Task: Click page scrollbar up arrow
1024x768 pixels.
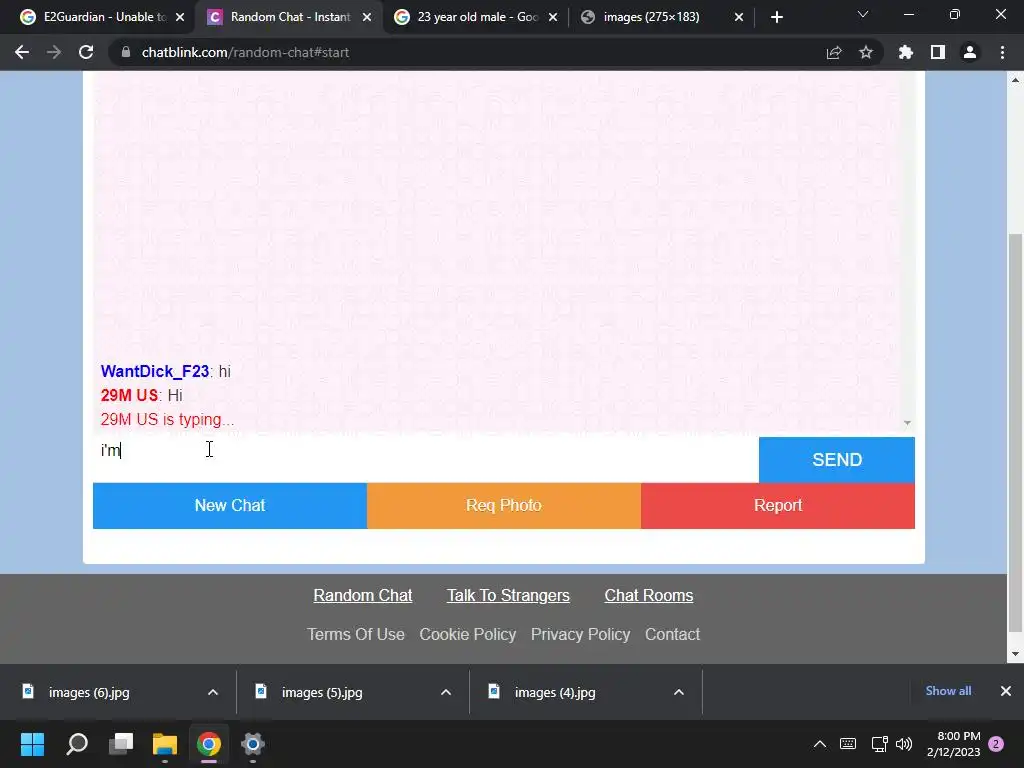Action: coord(1015,80)
